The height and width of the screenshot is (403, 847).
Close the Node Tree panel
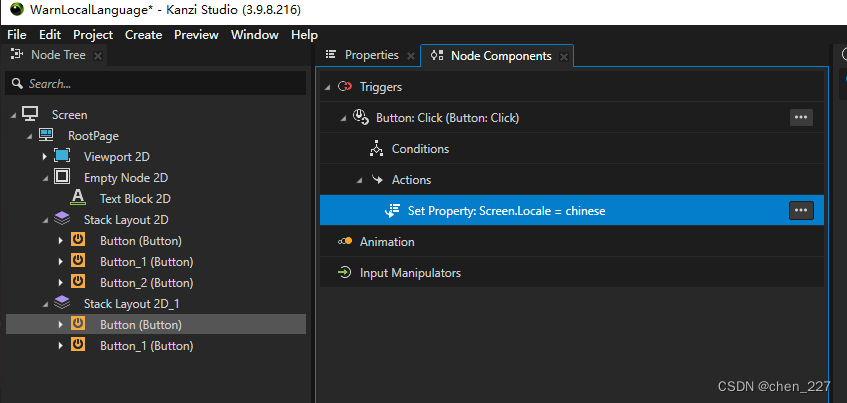[98, 56]
